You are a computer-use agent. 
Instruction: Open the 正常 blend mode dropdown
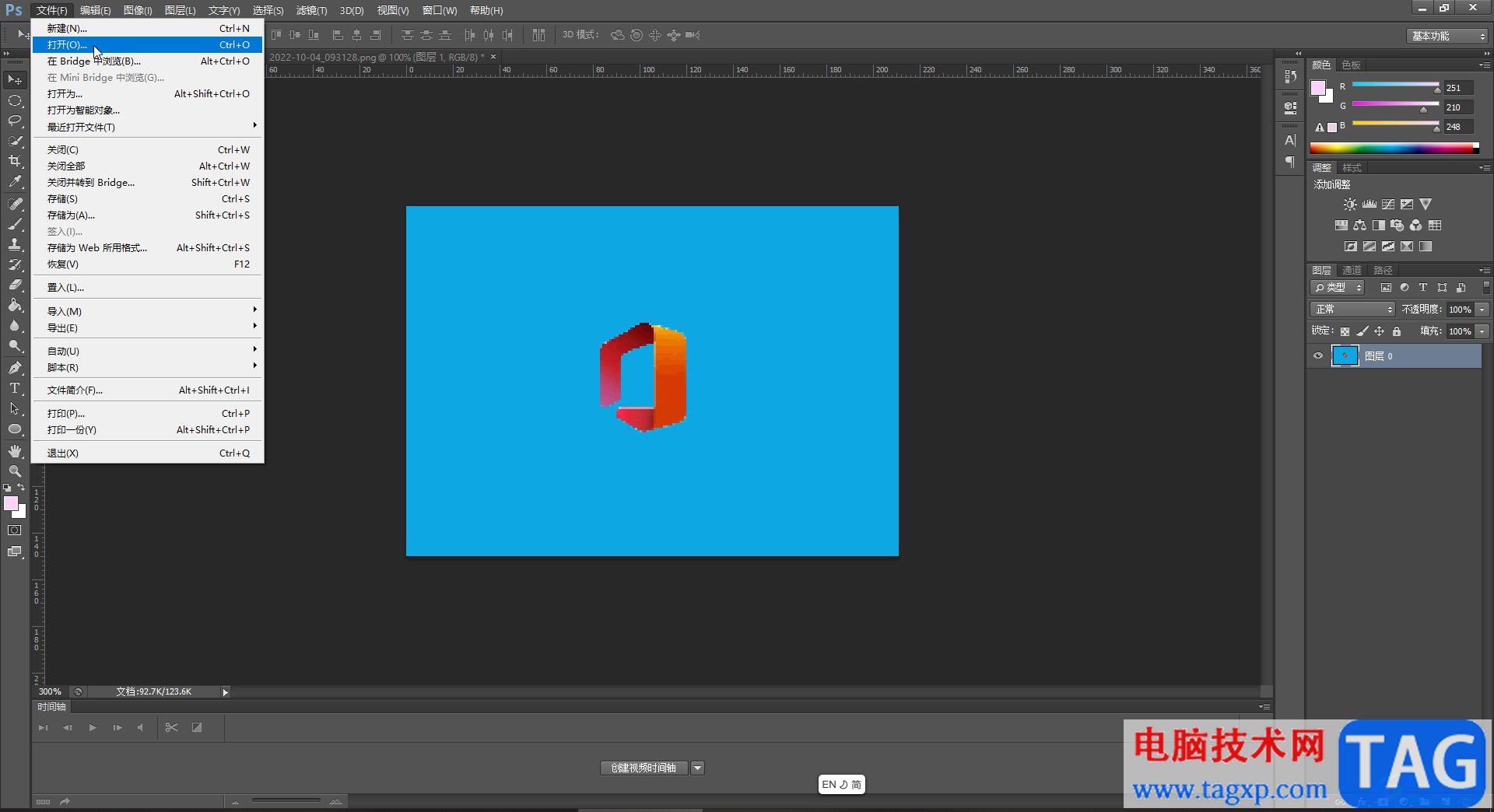1353,310
